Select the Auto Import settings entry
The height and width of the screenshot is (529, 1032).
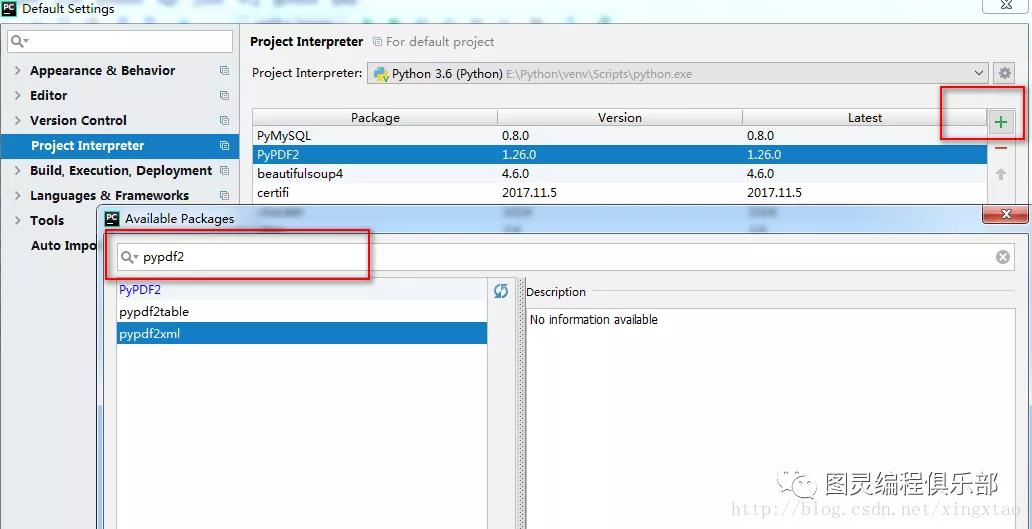[x=64, y=245]
